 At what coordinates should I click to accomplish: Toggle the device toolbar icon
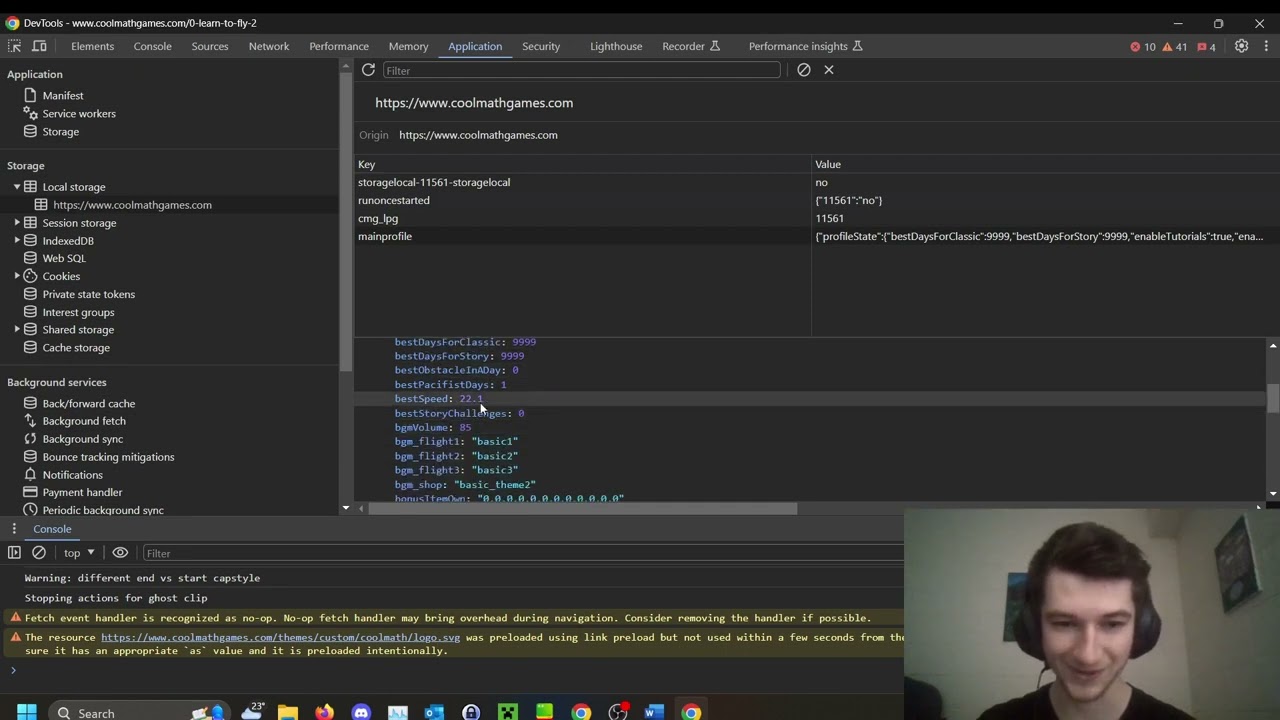coord(39,46)
